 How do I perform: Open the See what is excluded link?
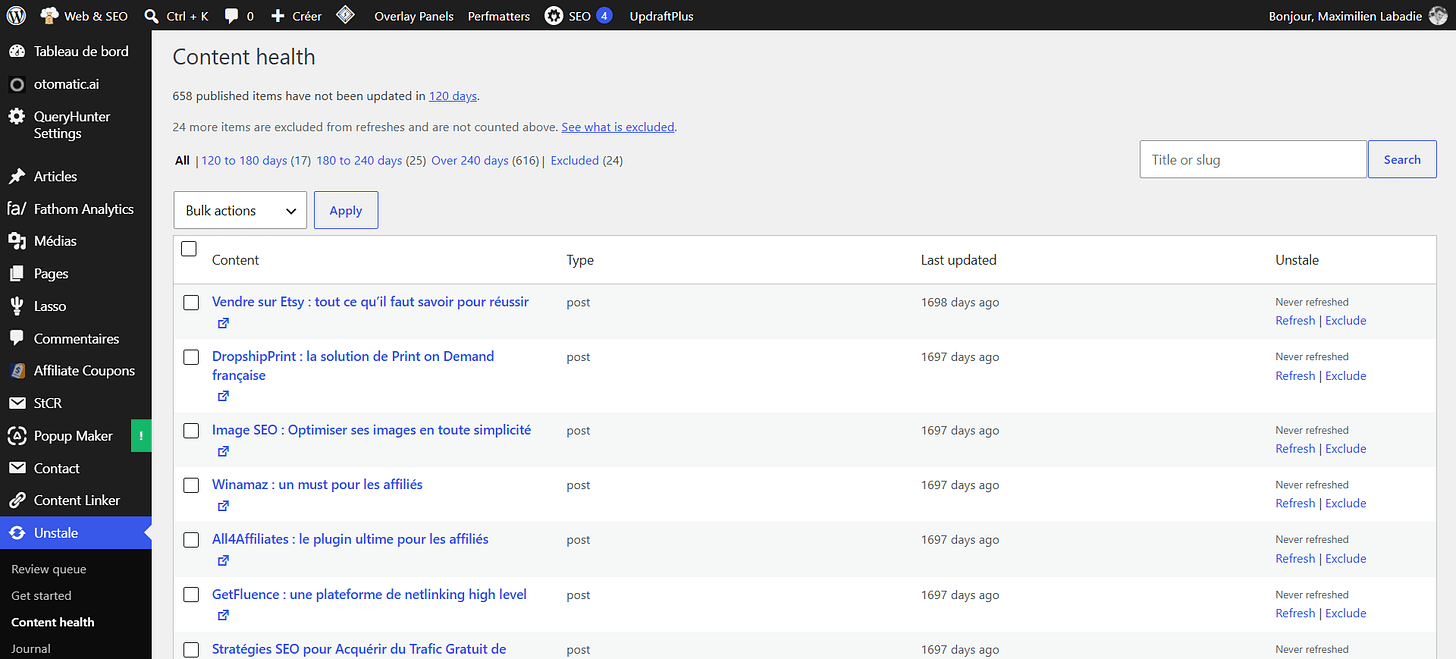click(618, 127)
